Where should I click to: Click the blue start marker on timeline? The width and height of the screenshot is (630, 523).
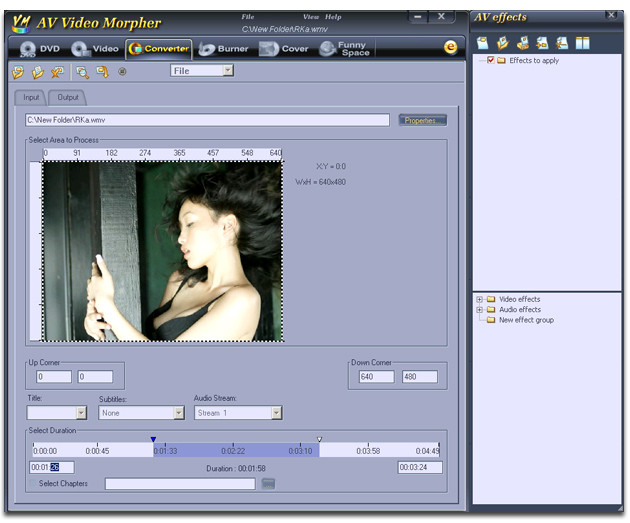(153, 439)
